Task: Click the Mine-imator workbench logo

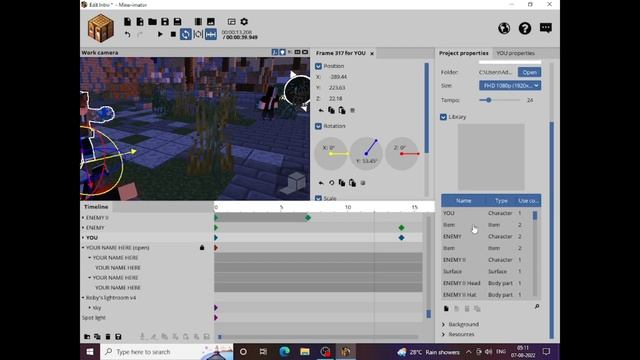Action: [101, 28]
